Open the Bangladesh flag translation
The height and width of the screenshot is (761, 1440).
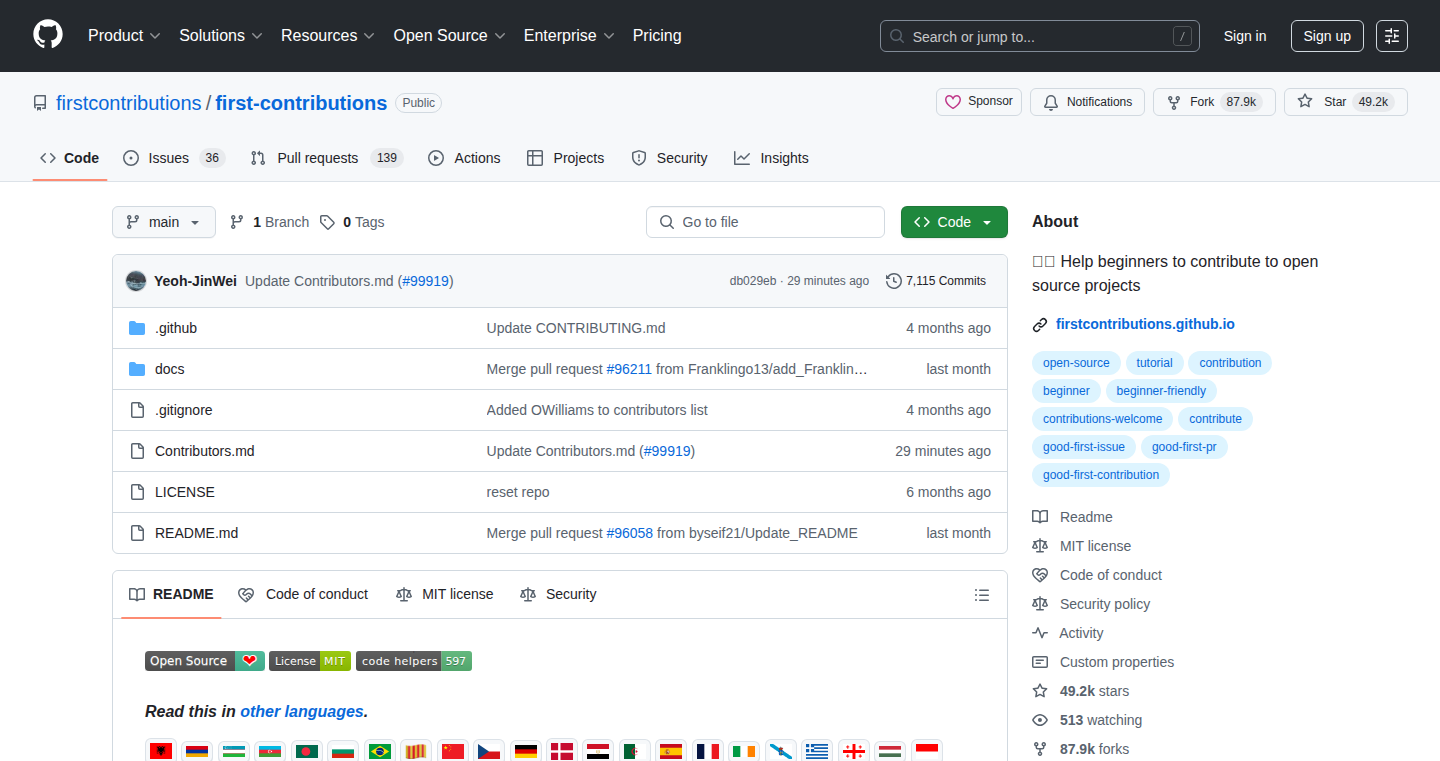307,751
